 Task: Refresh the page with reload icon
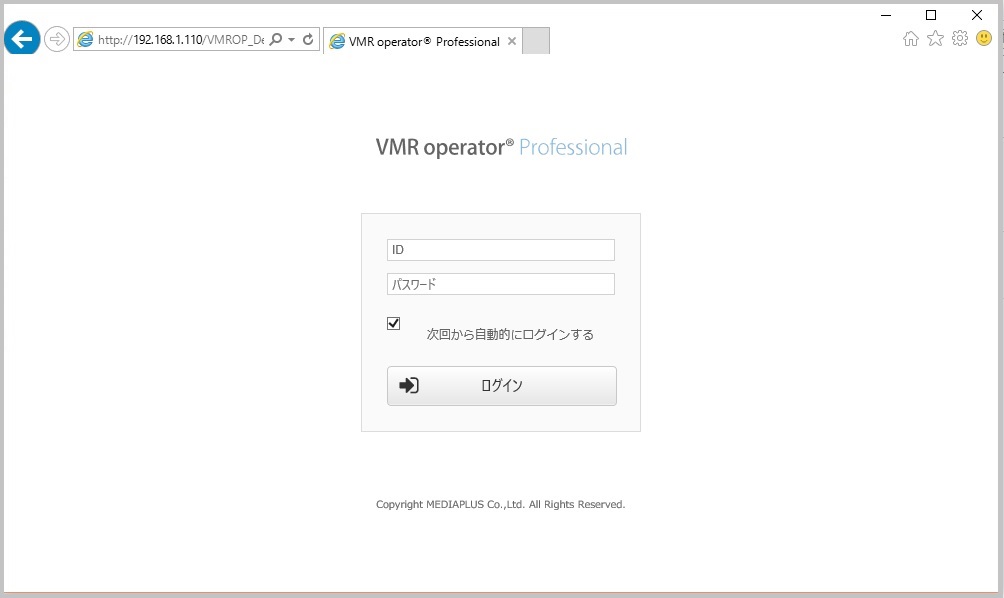click(308, 40)
